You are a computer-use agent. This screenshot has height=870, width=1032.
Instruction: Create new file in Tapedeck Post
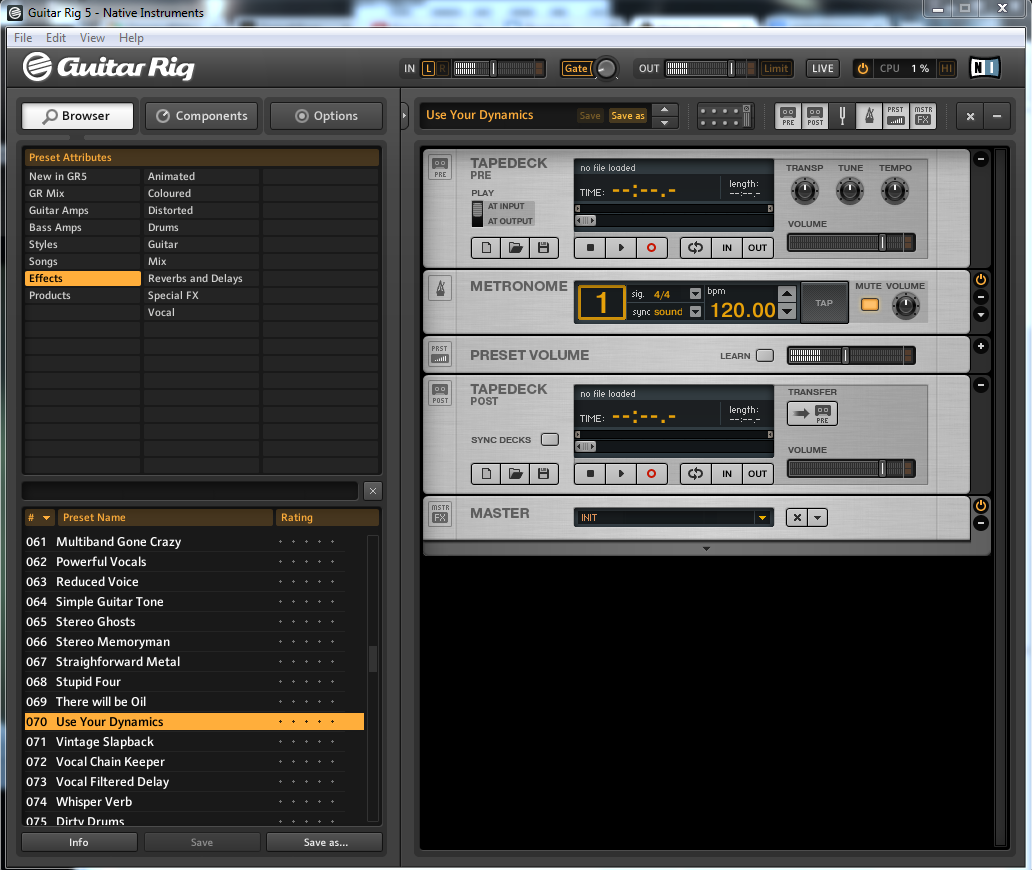coord(486,473)
